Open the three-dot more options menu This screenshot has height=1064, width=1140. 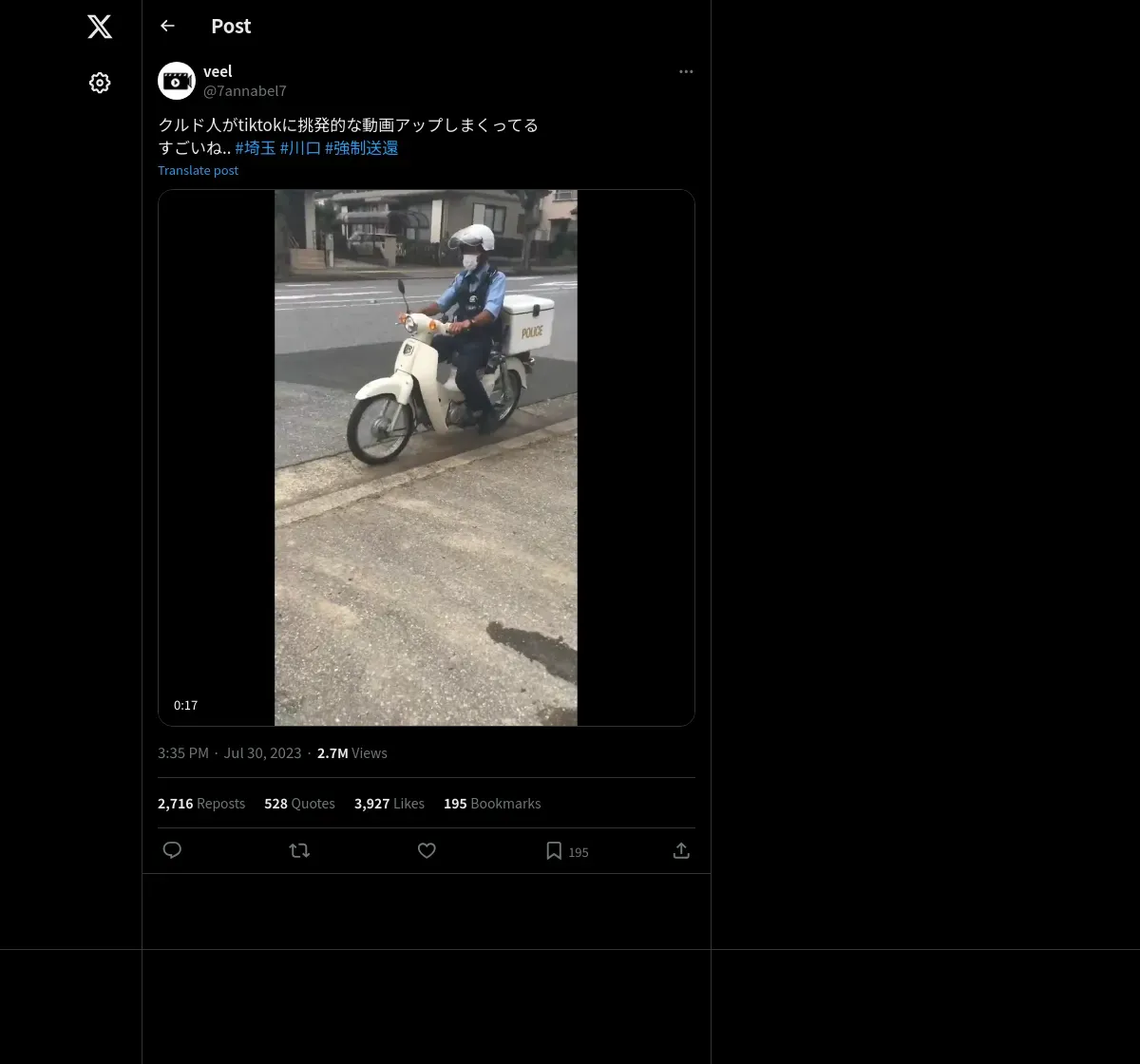click(x=686, y=71)
